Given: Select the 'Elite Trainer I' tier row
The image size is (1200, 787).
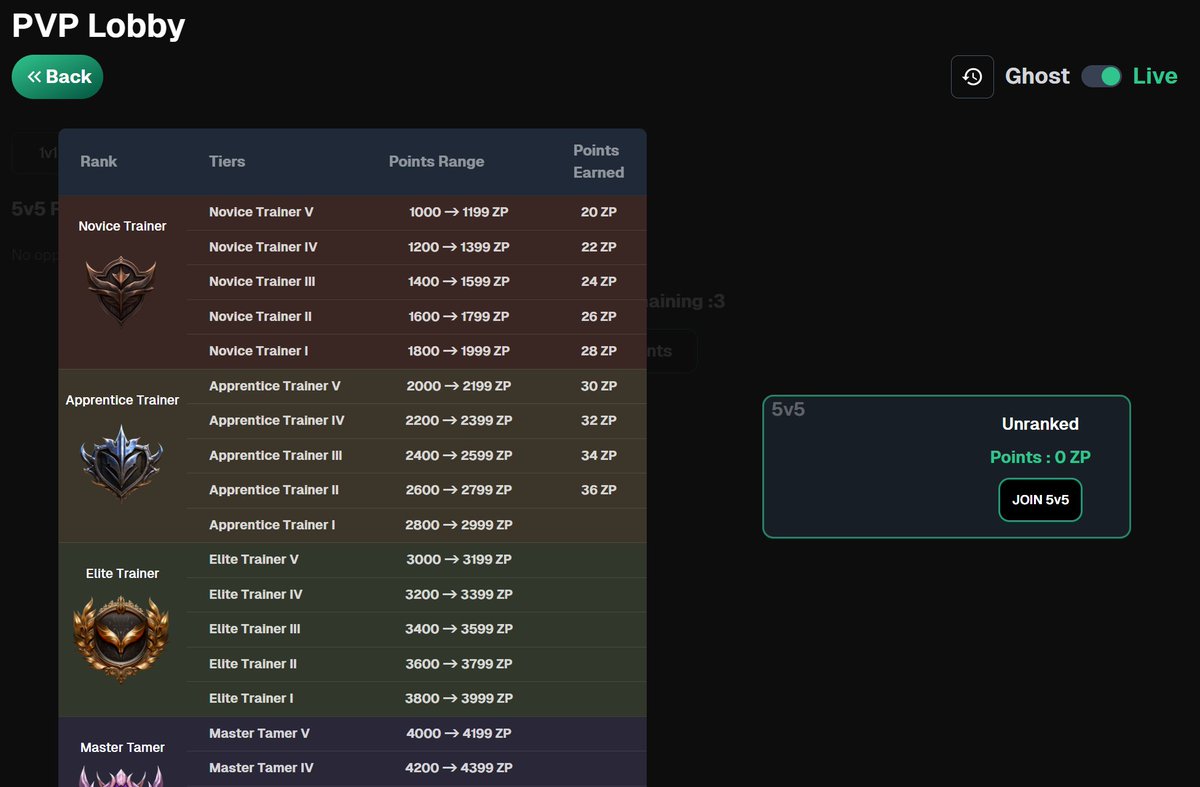Looking at the screenshot, I should (x=417, y=699).
